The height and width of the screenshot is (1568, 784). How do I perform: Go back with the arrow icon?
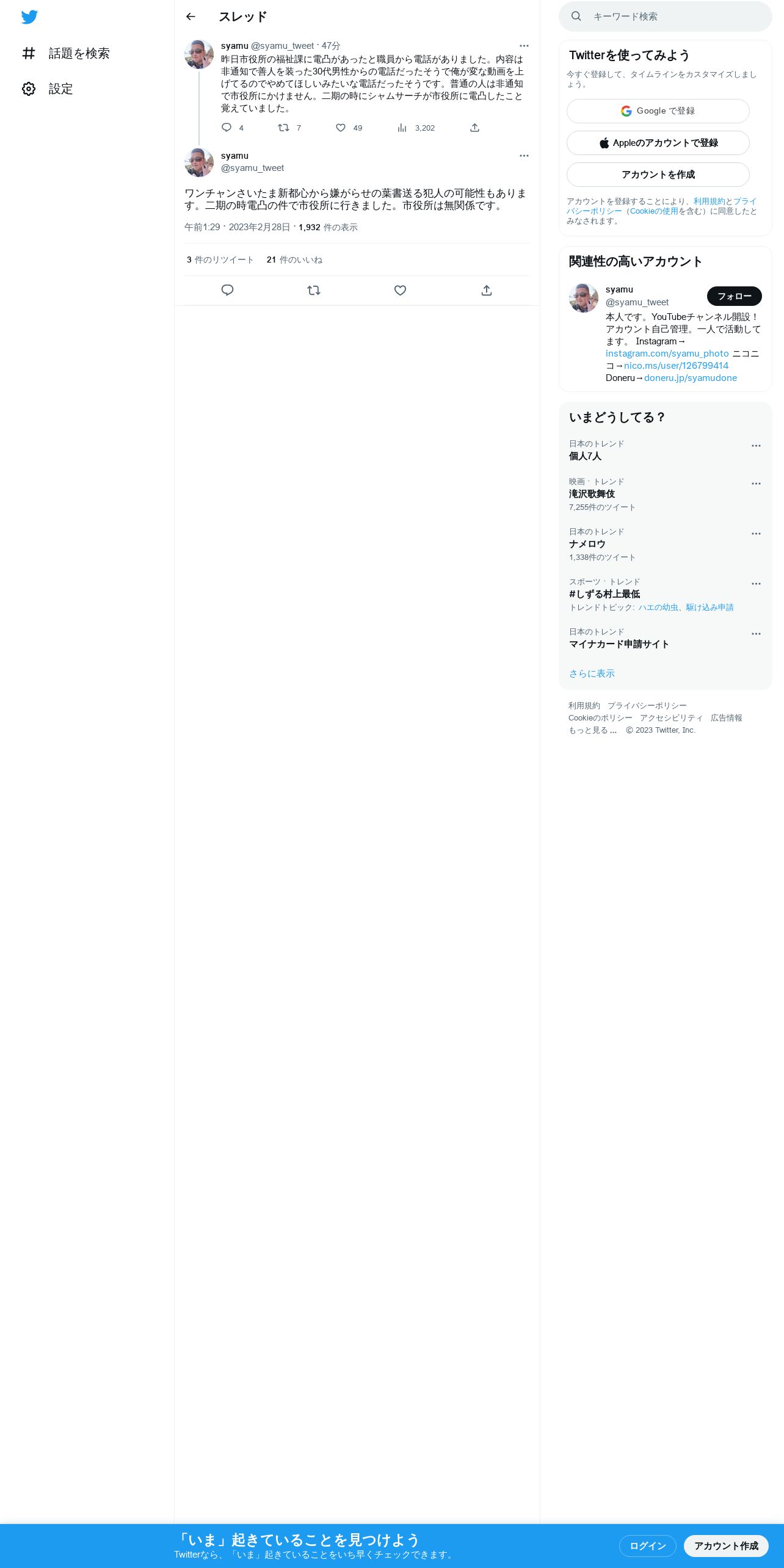[191, 16]
